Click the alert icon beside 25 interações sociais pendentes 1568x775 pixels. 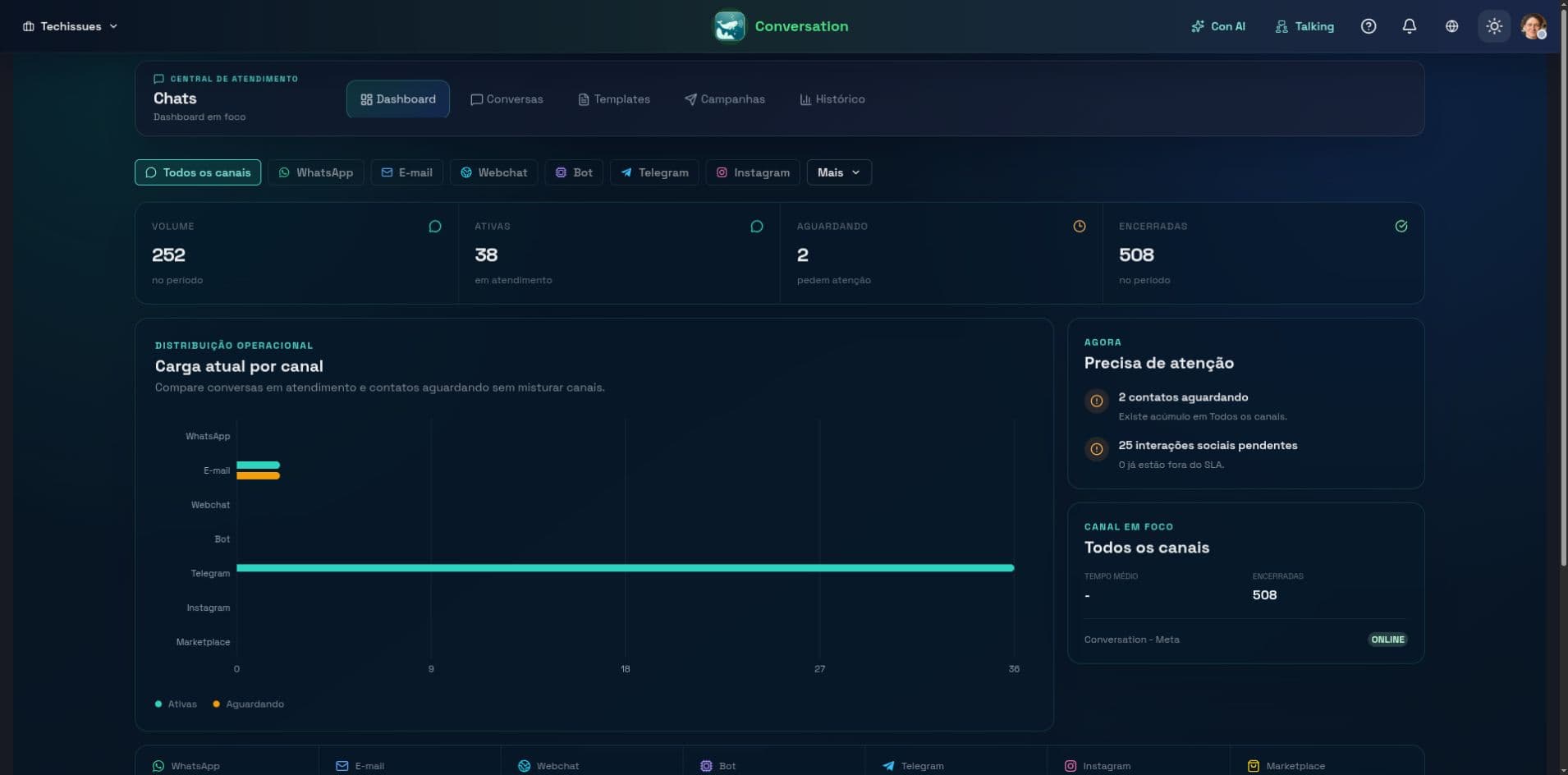point(1096,449)
